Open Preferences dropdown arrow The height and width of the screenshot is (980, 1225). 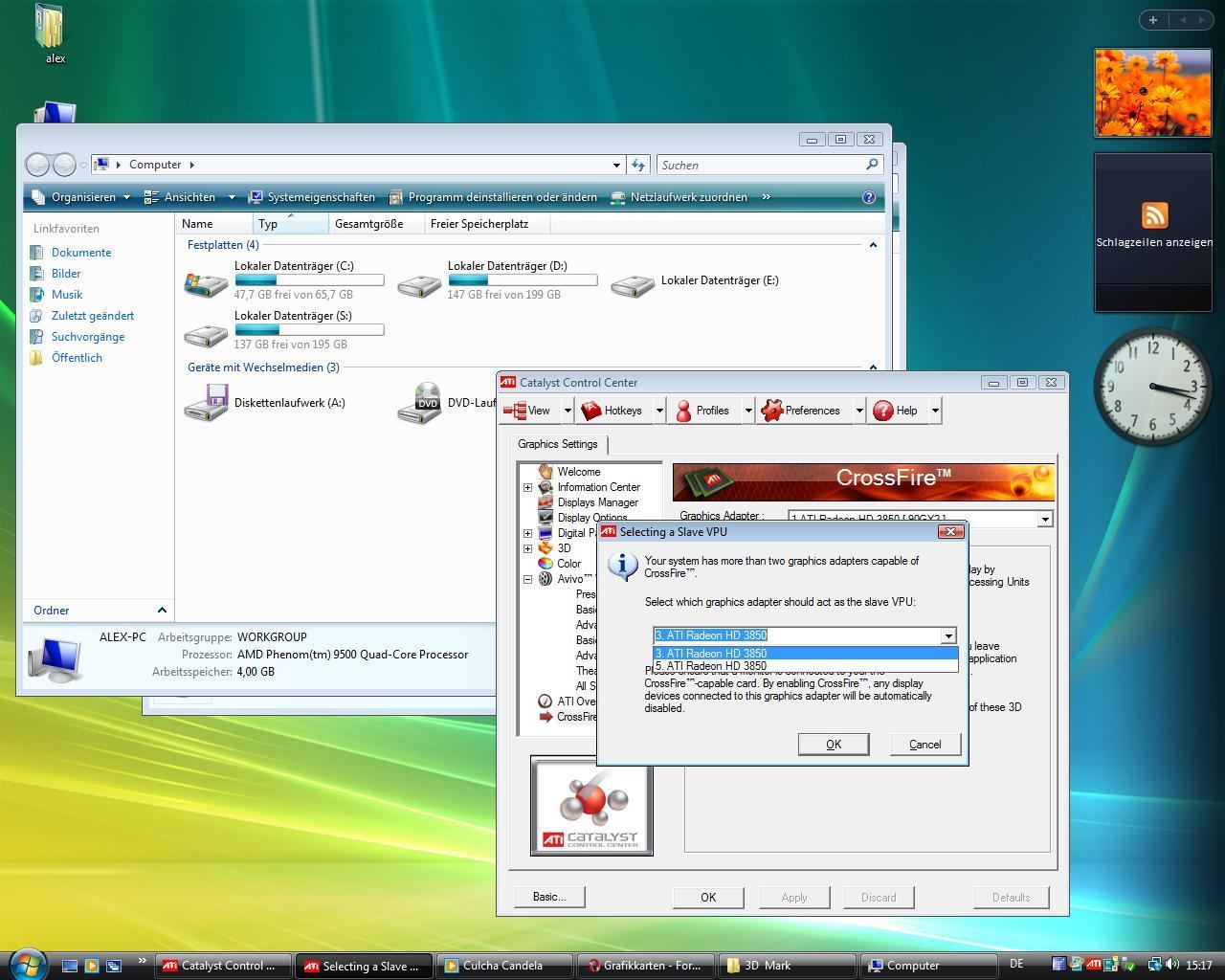coord(859,411)
